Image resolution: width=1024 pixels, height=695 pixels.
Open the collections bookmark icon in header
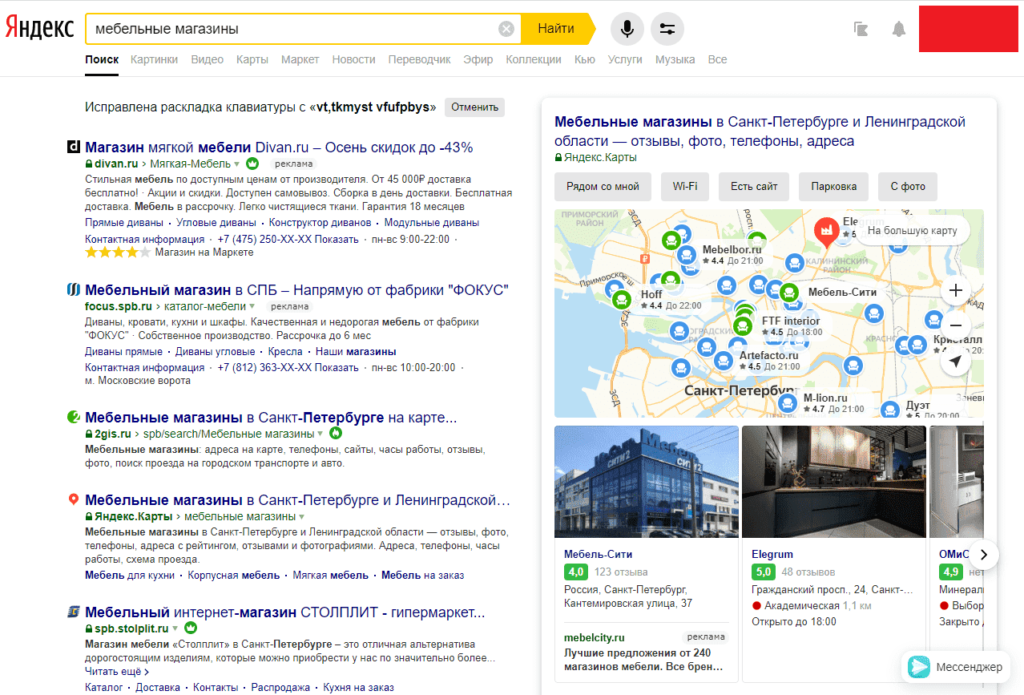click(x=861, y=29)
